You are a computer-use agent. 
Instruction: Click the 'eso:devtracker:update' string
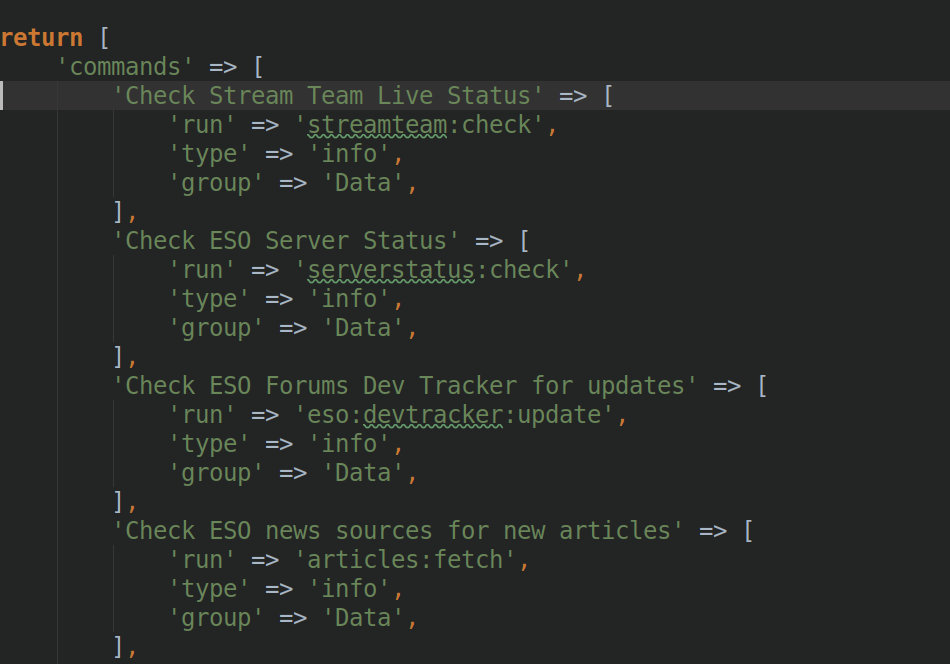[x=454, y=415]
